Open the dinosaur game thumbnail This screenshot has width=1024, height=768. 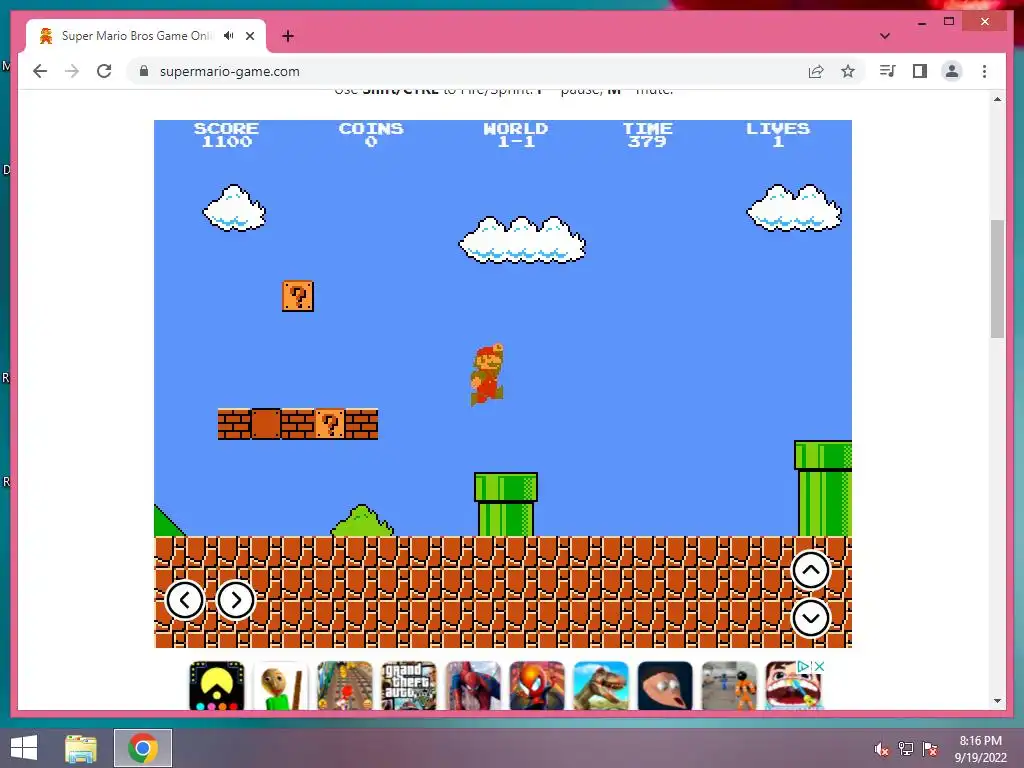(601, 686)
